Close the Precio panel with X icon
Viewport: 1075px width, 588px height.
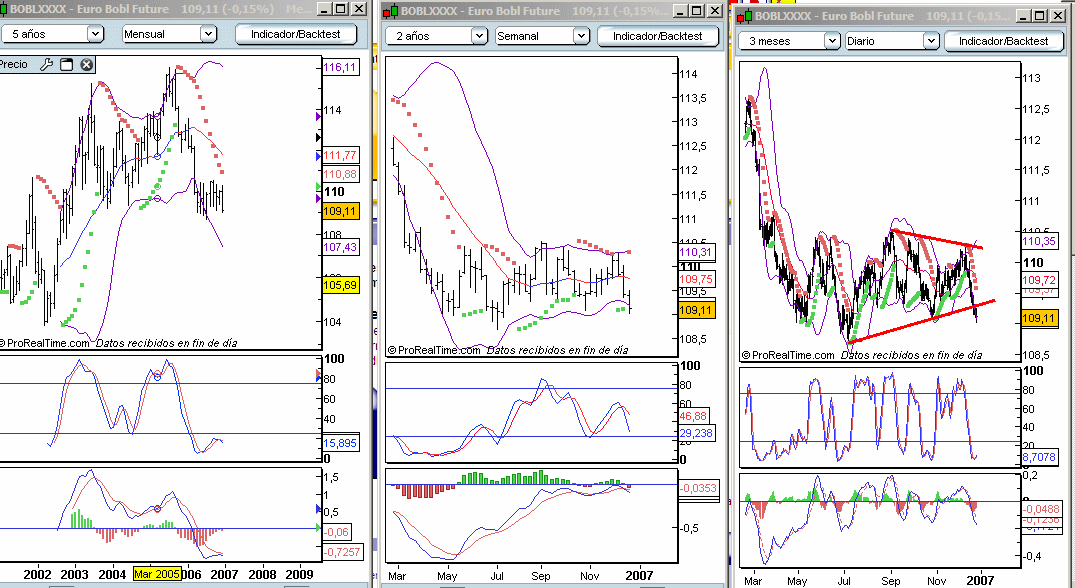point(86,65)
